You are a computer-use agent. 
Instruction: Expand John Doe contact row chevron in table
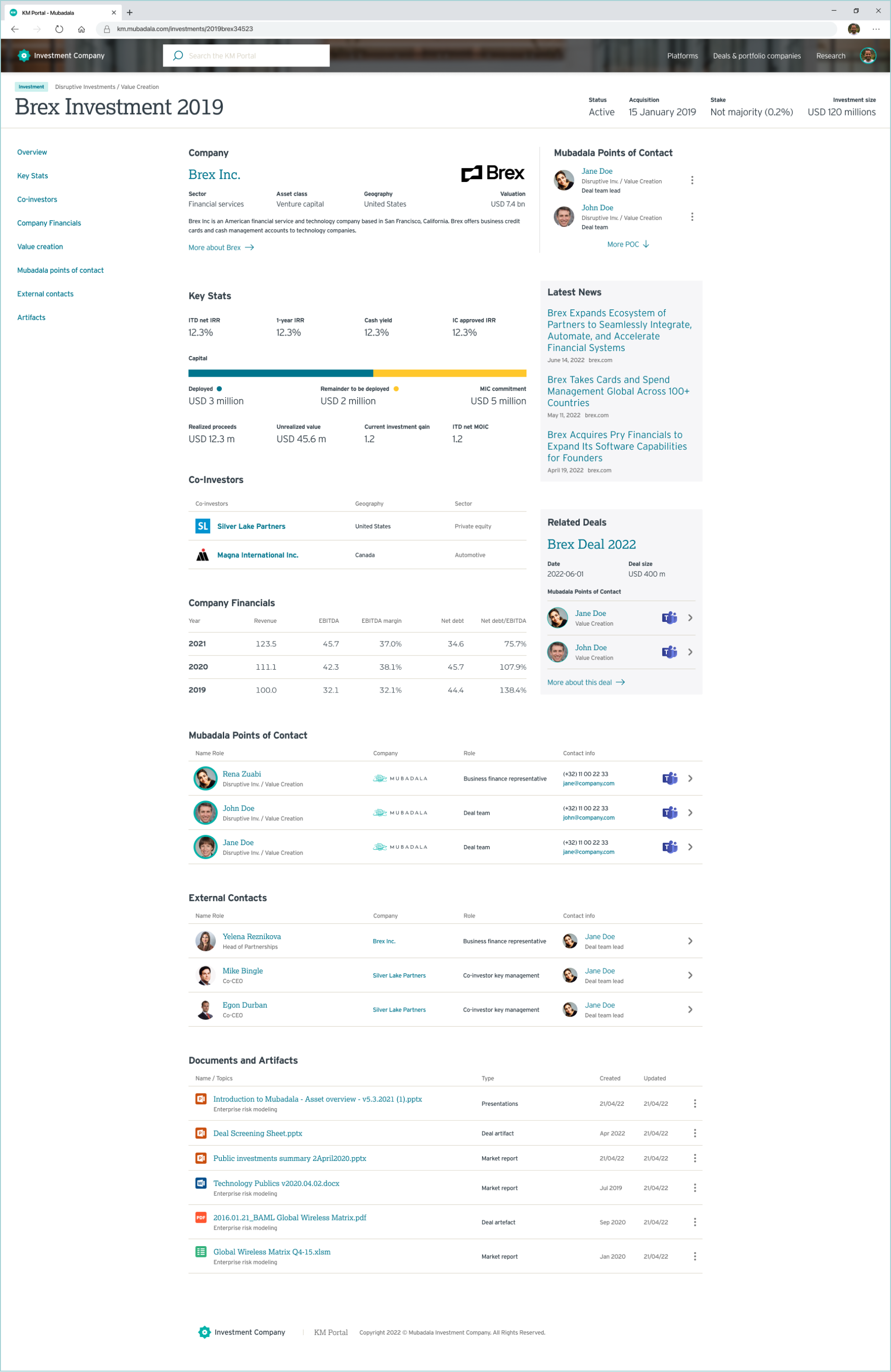tap(690, 813)
